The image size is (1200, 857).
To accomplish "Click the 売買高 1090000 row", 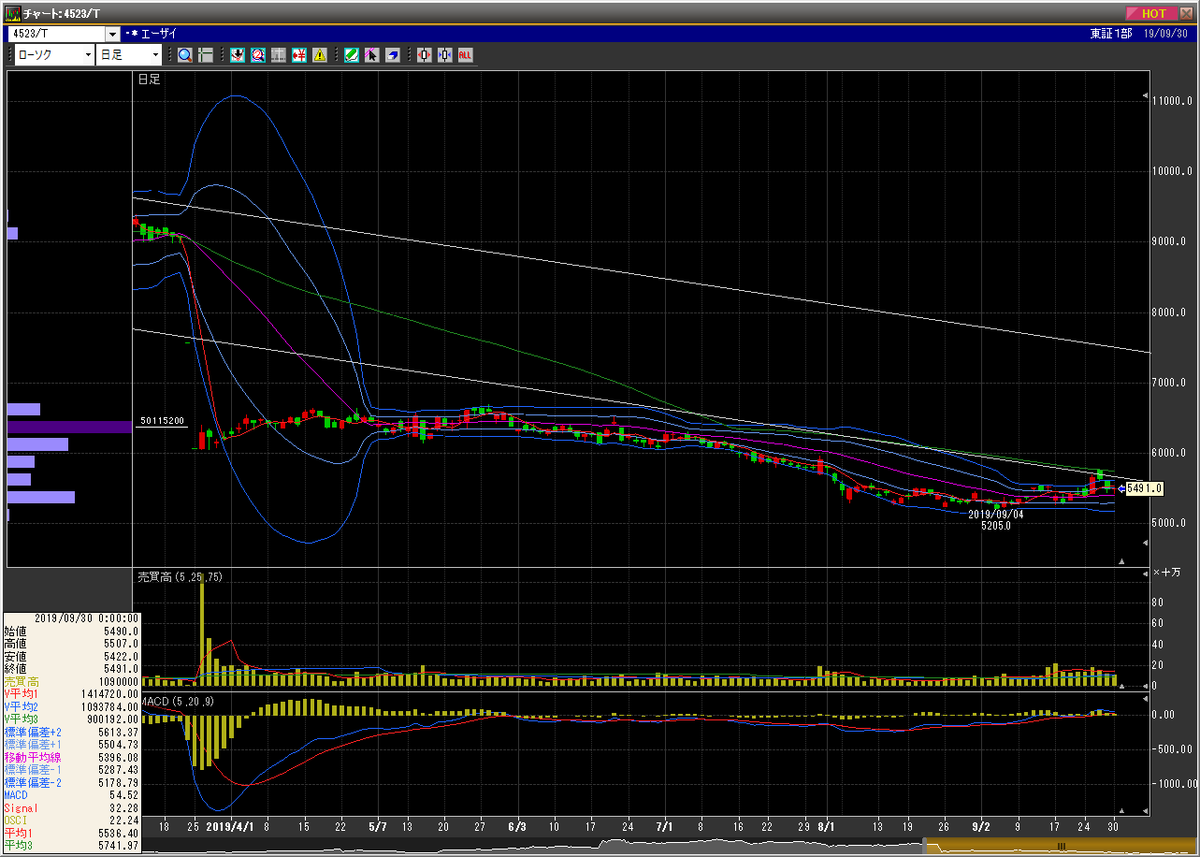I will pyautogui.click(x=71, y=681).
